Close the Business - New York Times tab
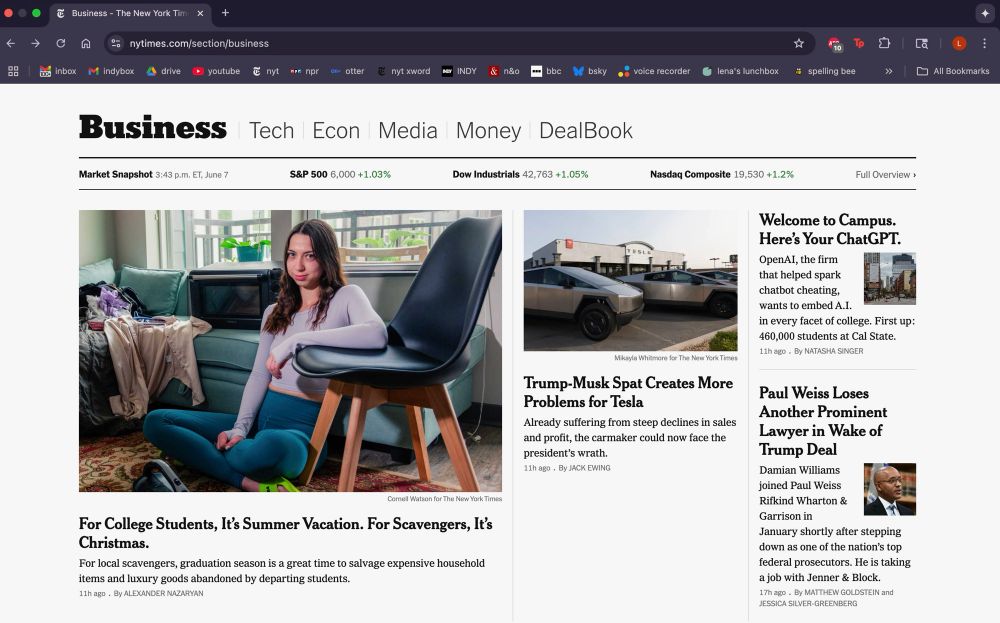This screenshot has width=1000, height=623. tap(200, 13)
